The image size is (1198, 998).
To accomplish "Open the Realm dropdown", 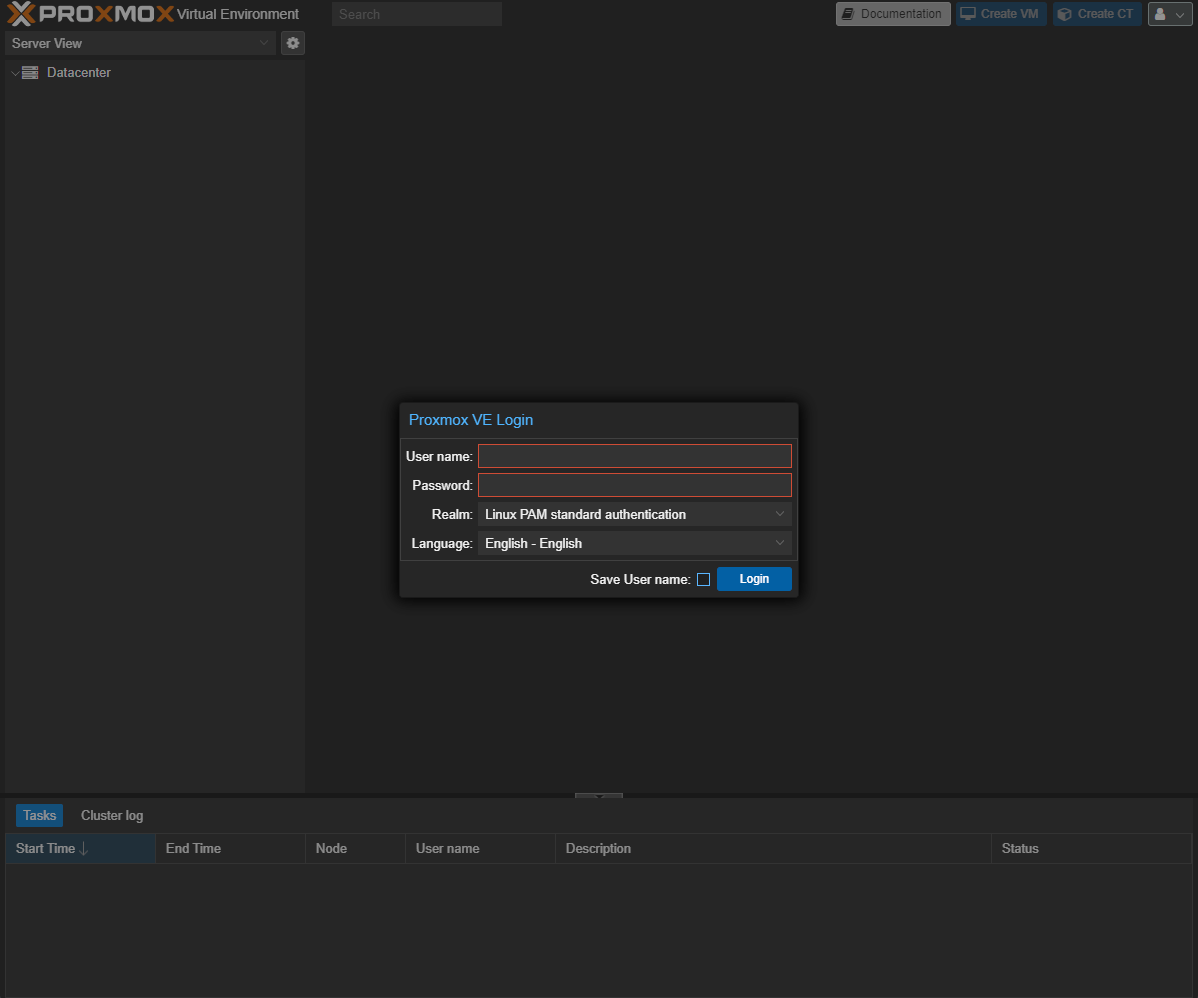I will (x=780, y=514).
